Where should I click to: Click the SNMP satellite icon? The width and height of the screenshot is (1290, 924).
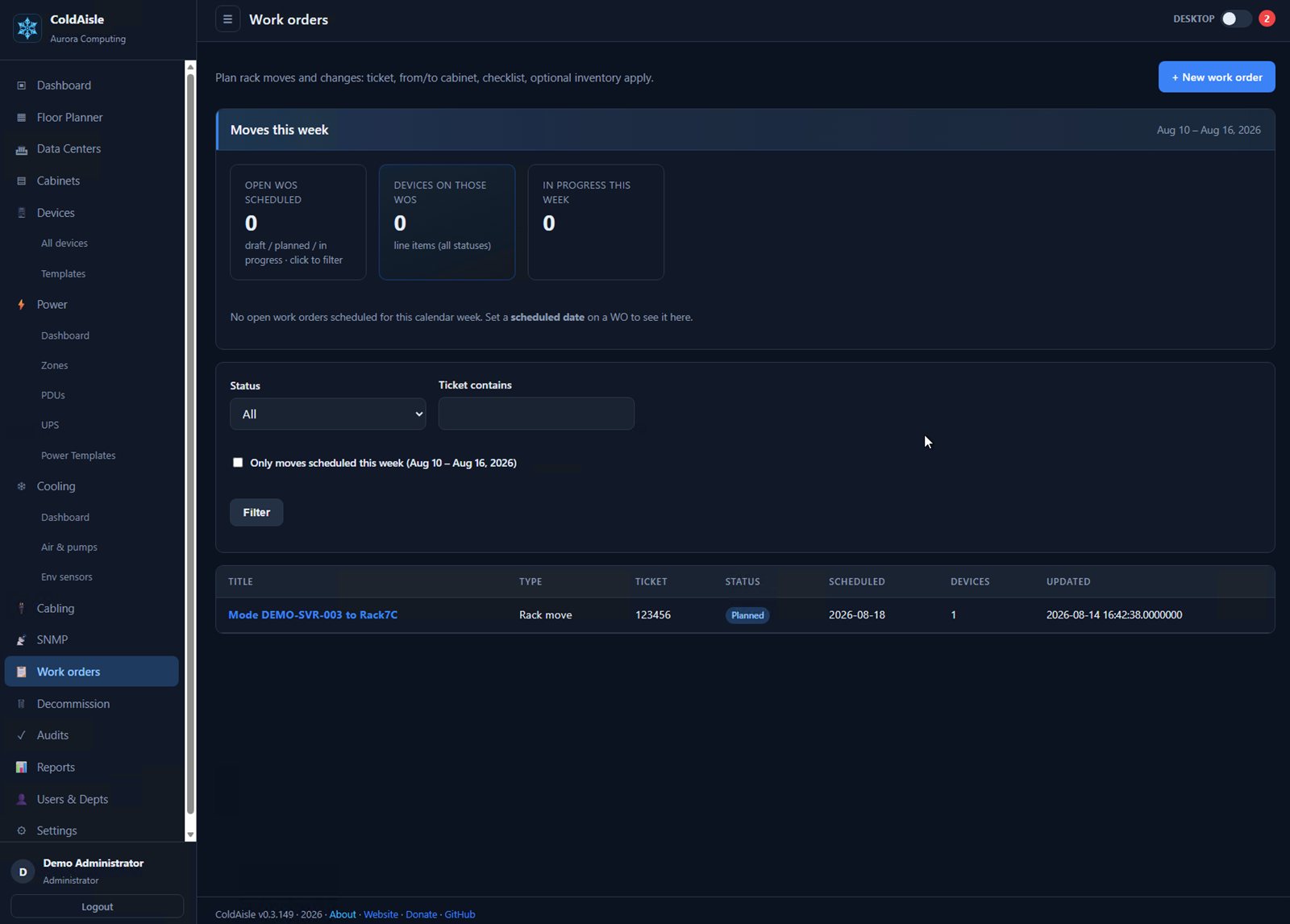22,640
